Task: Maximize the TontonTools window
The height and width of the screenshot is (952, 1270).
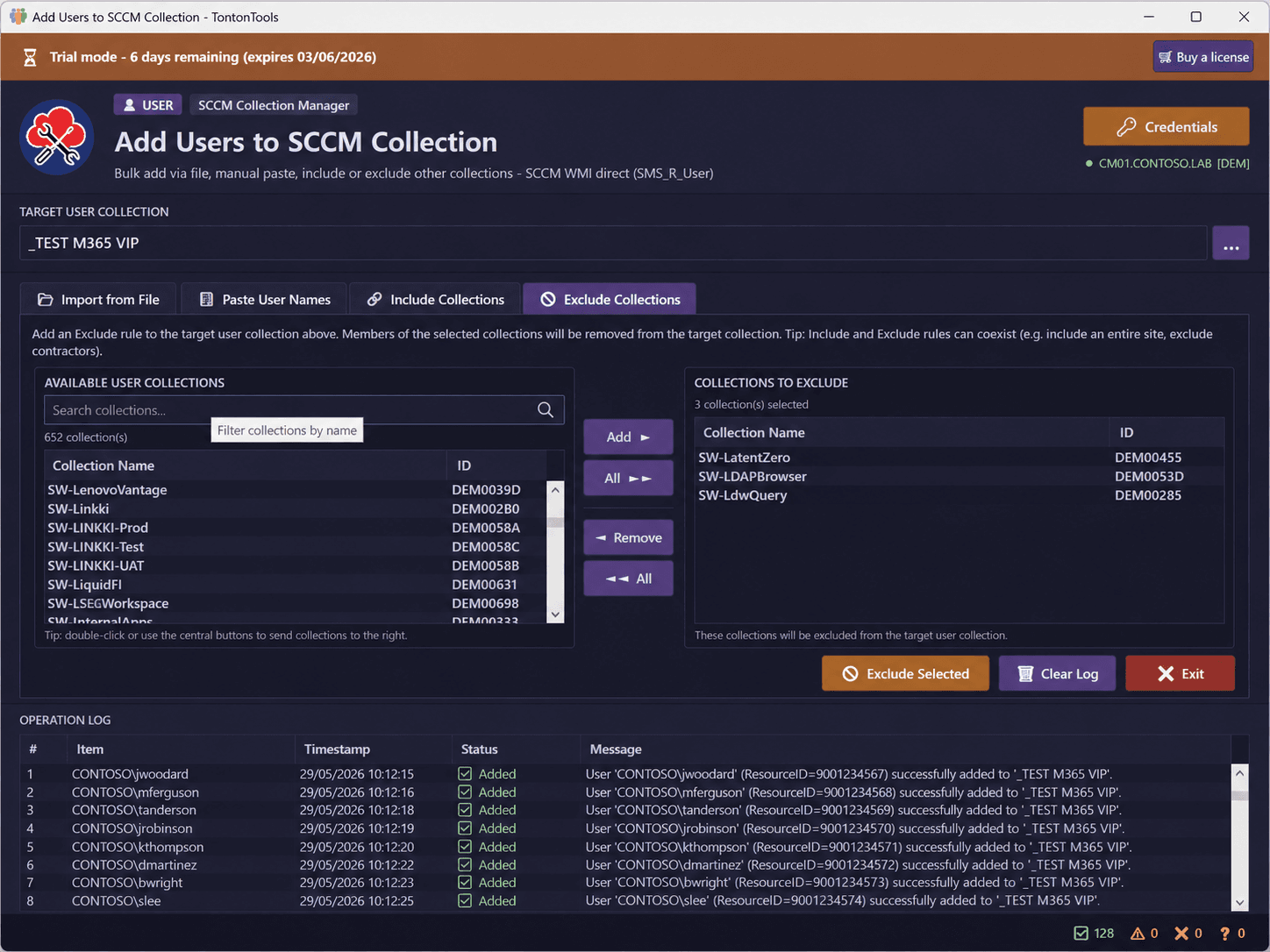Action: click(1195, 17)
